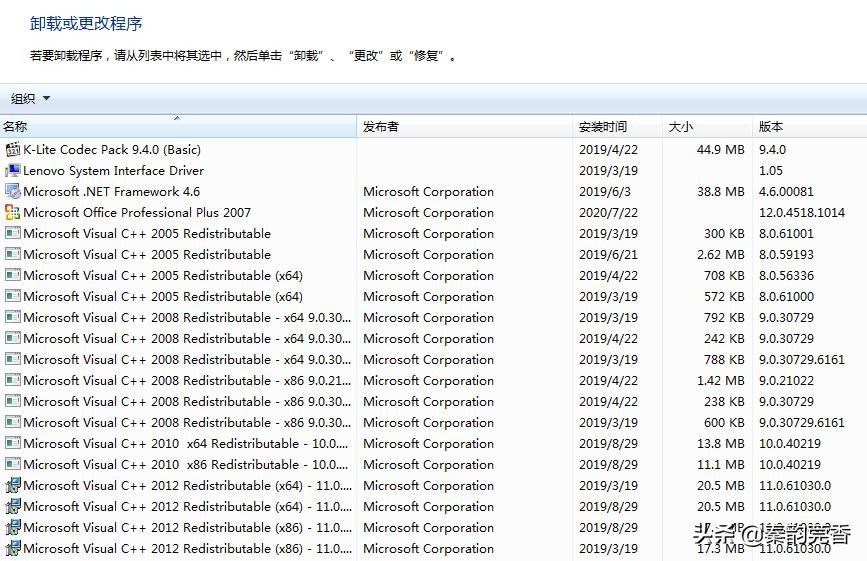Click Microsoft Corporation publisher in the Office 2007 row

[x=429, y=212]
